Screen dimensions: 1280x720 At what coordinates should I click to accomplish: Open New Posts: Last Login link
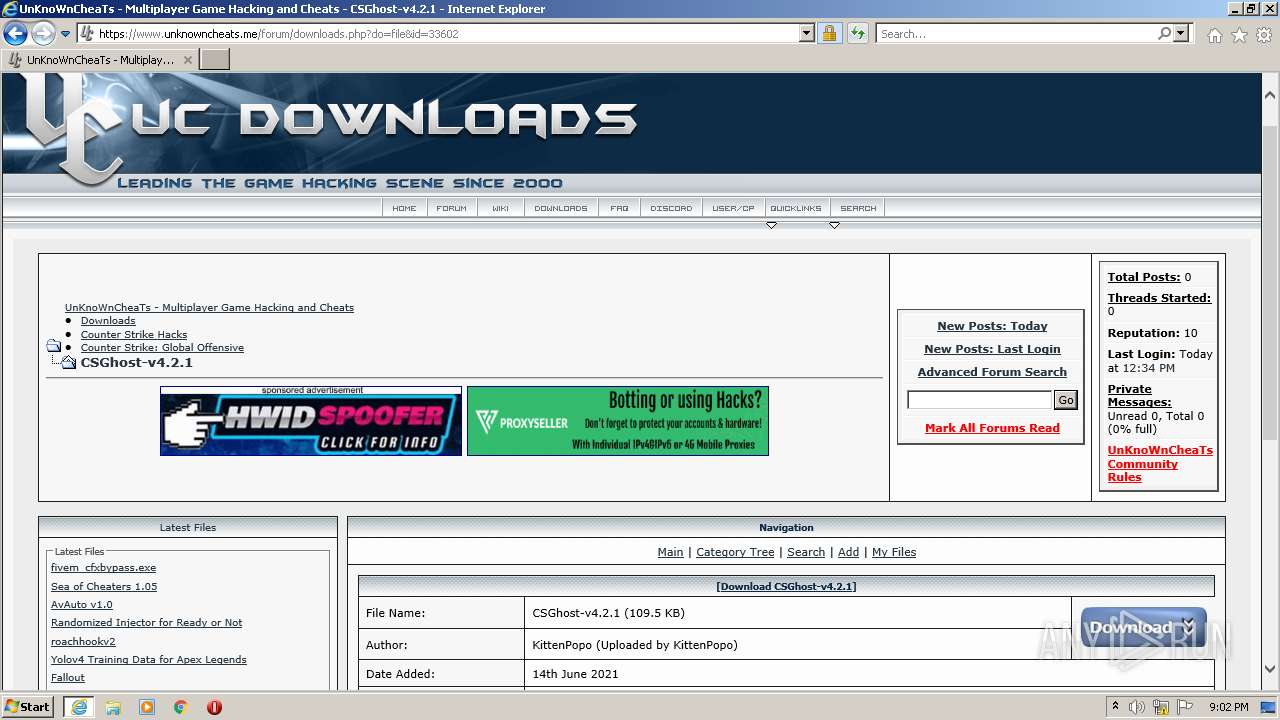(992, 349)
